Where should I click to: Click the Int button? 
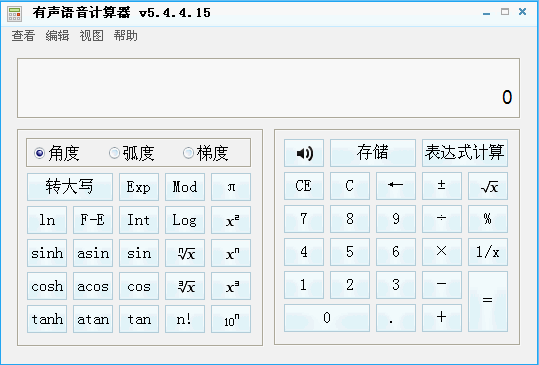pos(139,220)
